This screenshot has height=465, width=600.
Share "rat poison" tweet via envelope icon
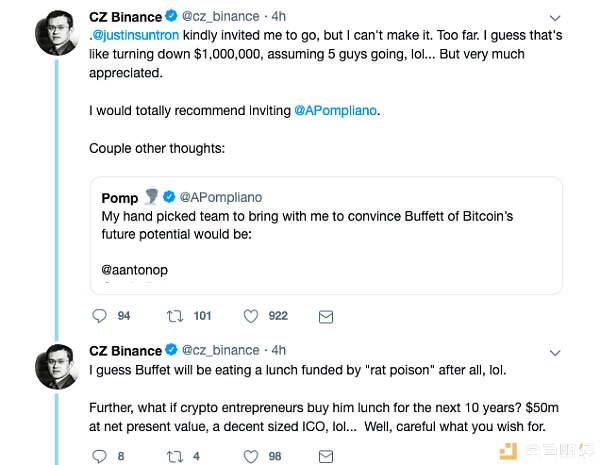(325, 456)
